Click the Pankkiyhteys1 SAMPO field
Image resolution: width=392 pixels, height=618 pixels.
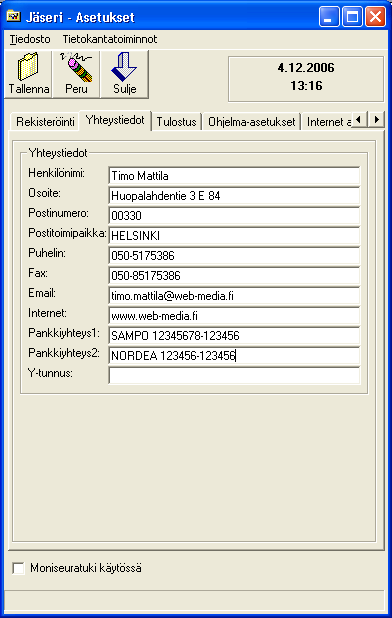pos(234,335)
